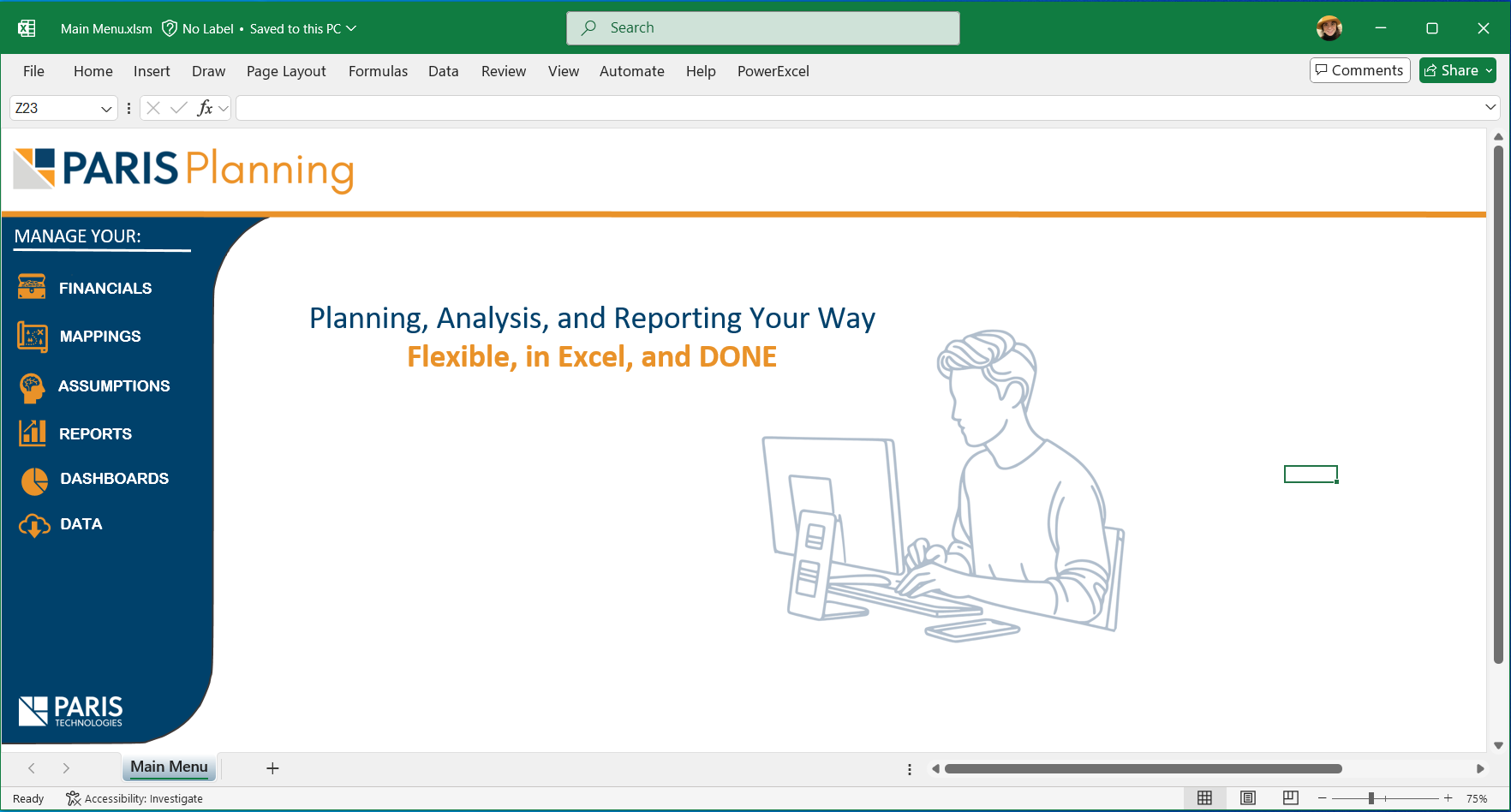Select the PowerExcel ribbon tab
The image size is (1511, 812).
pyautogui.click(x=773, y=71)
